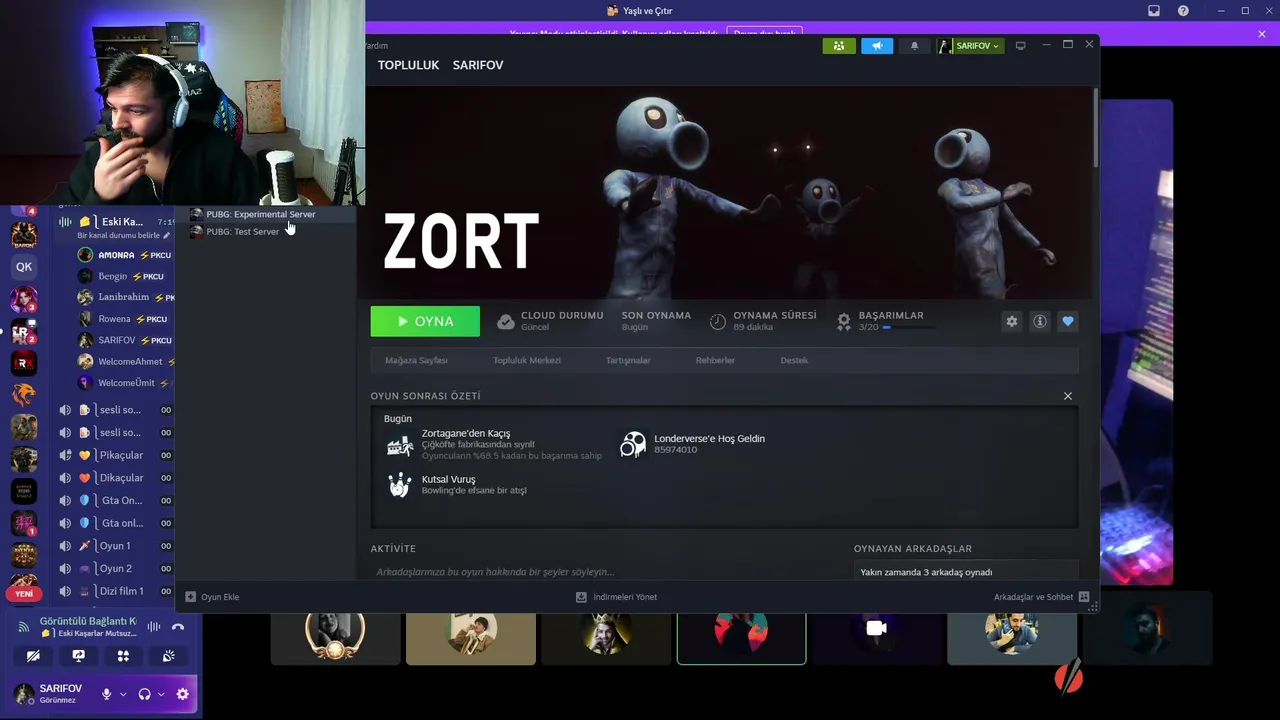The width and height of the screenshot is (1280, 720).
Task: Toggle noise suppression waveform icon
Action: (154, 627)
